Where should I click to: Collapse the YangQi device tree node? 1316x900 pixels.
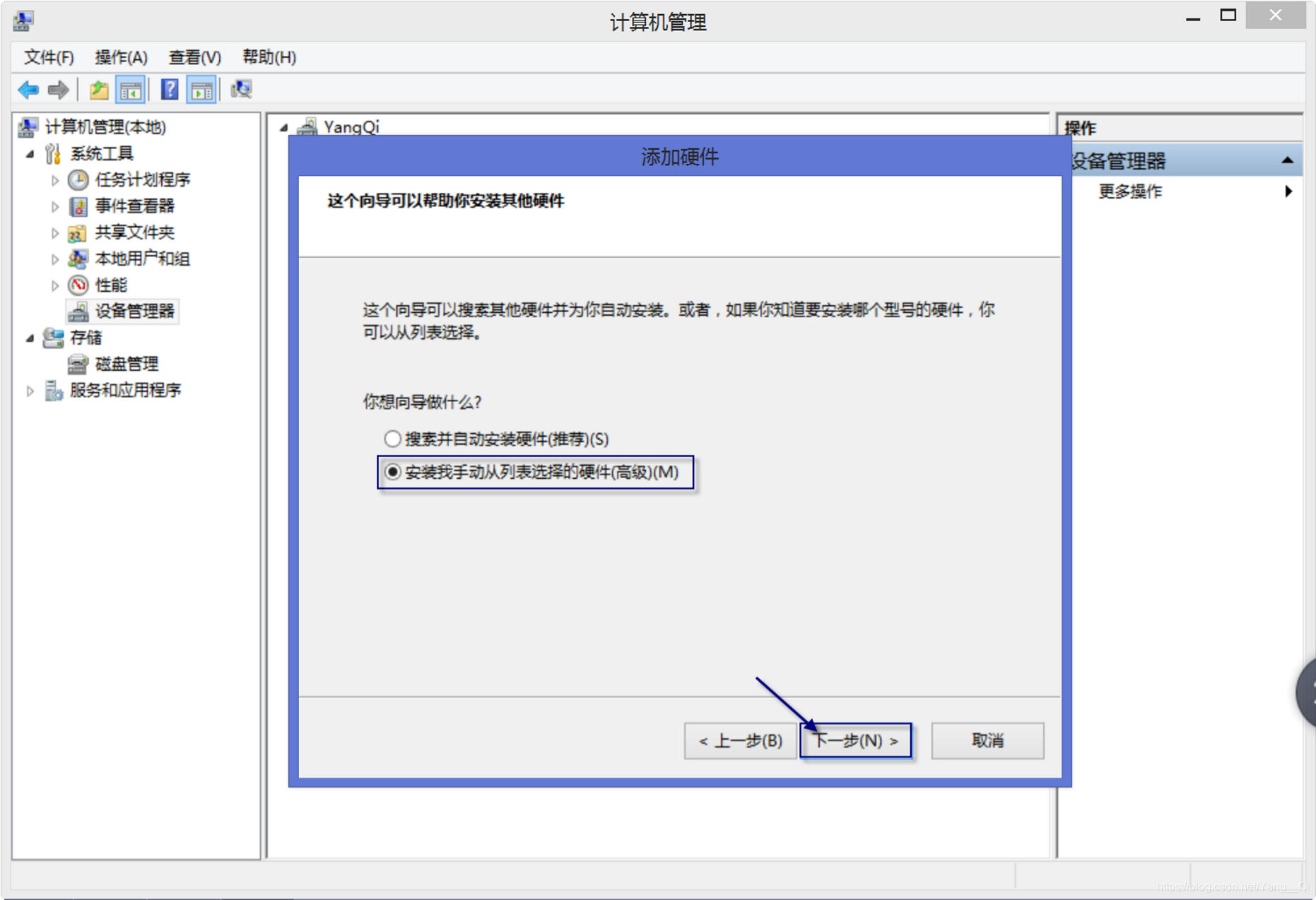284,128
